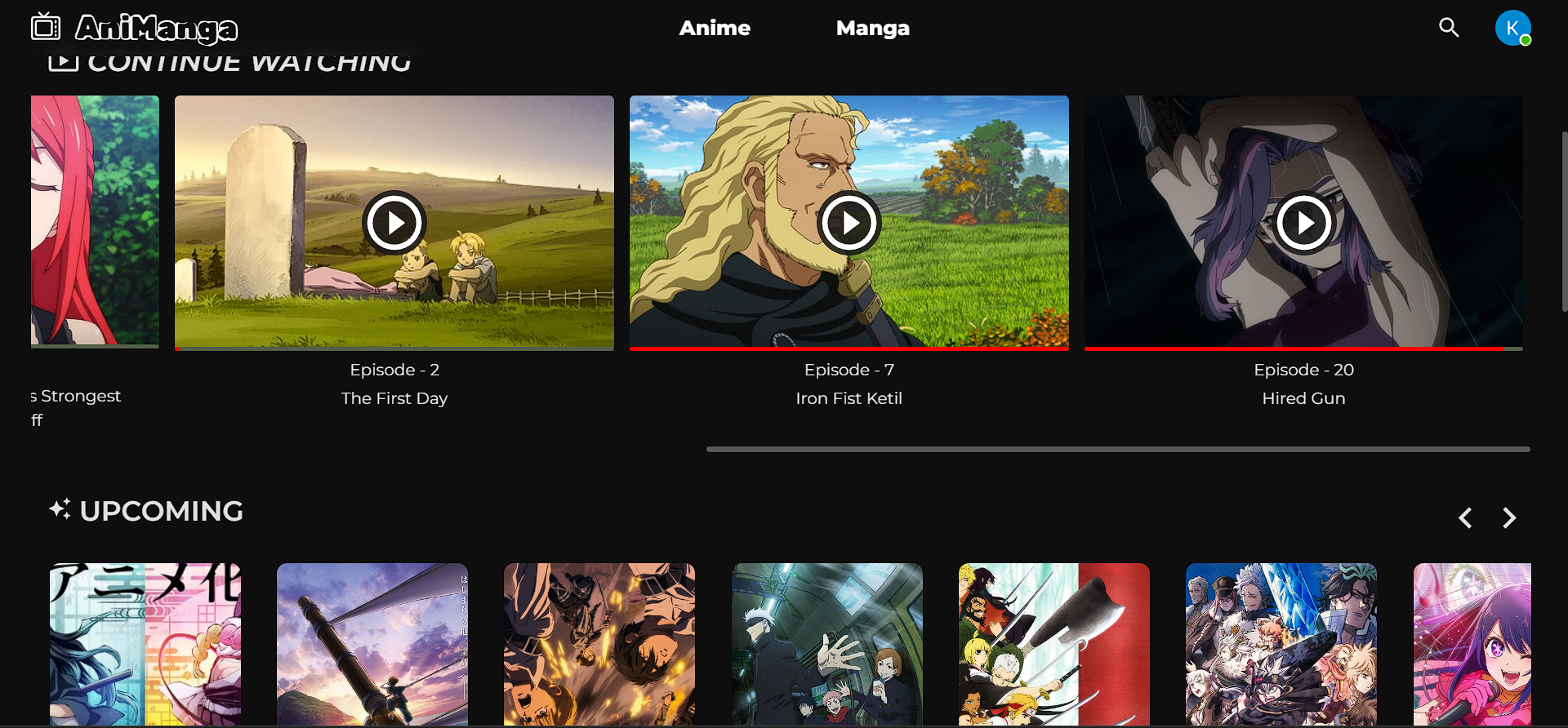Open the search magnifier icon
The height and width of the screenshot is (728, 1568).
[1449, 28]
